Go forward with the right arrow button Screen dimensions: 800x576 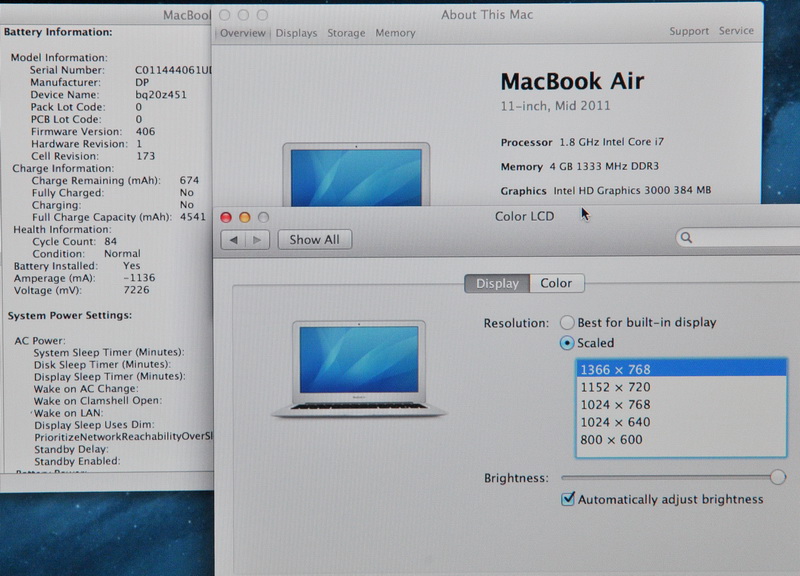point(257,240)
